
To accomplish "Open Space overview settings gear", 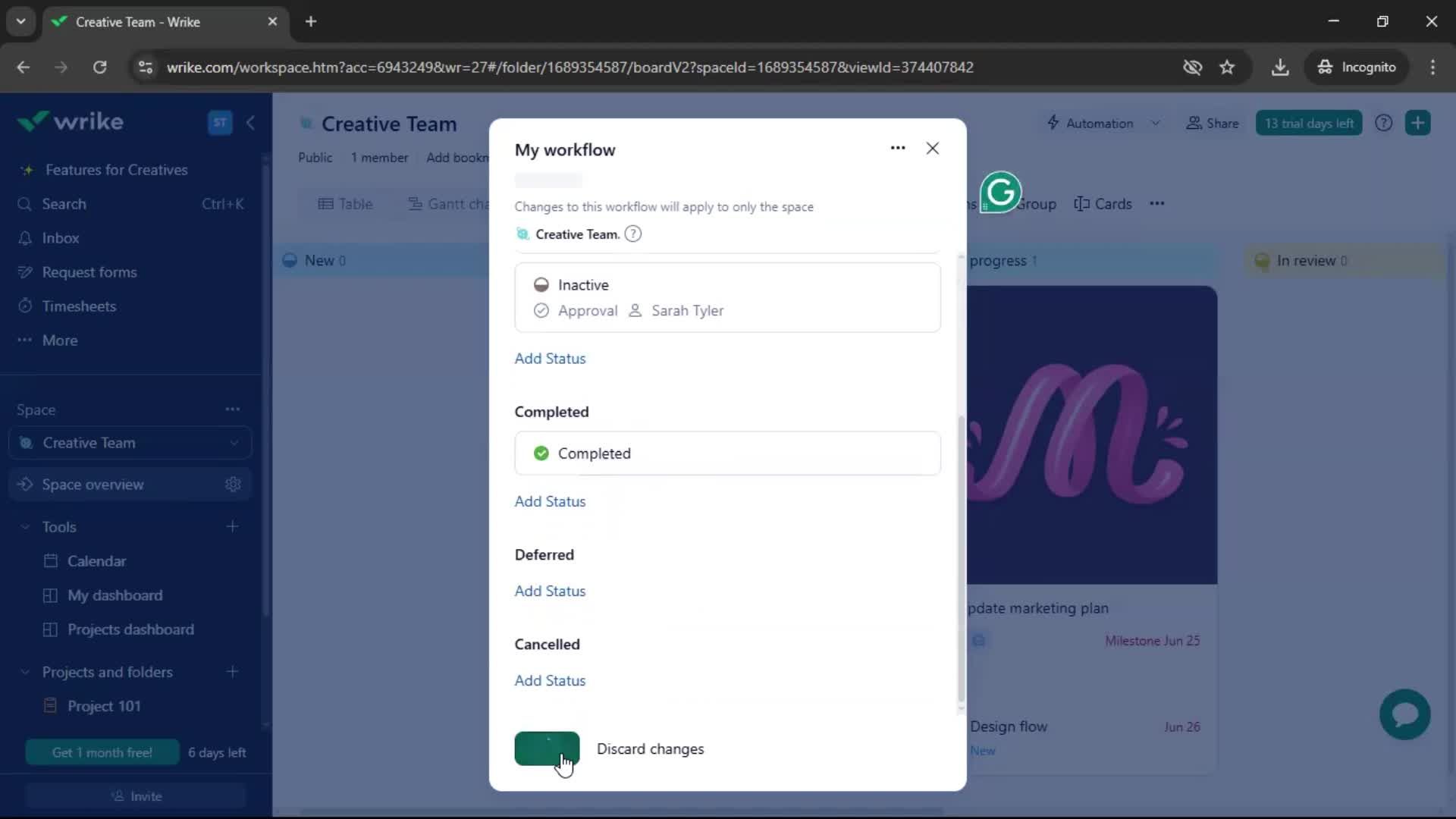I will point(233,485).
